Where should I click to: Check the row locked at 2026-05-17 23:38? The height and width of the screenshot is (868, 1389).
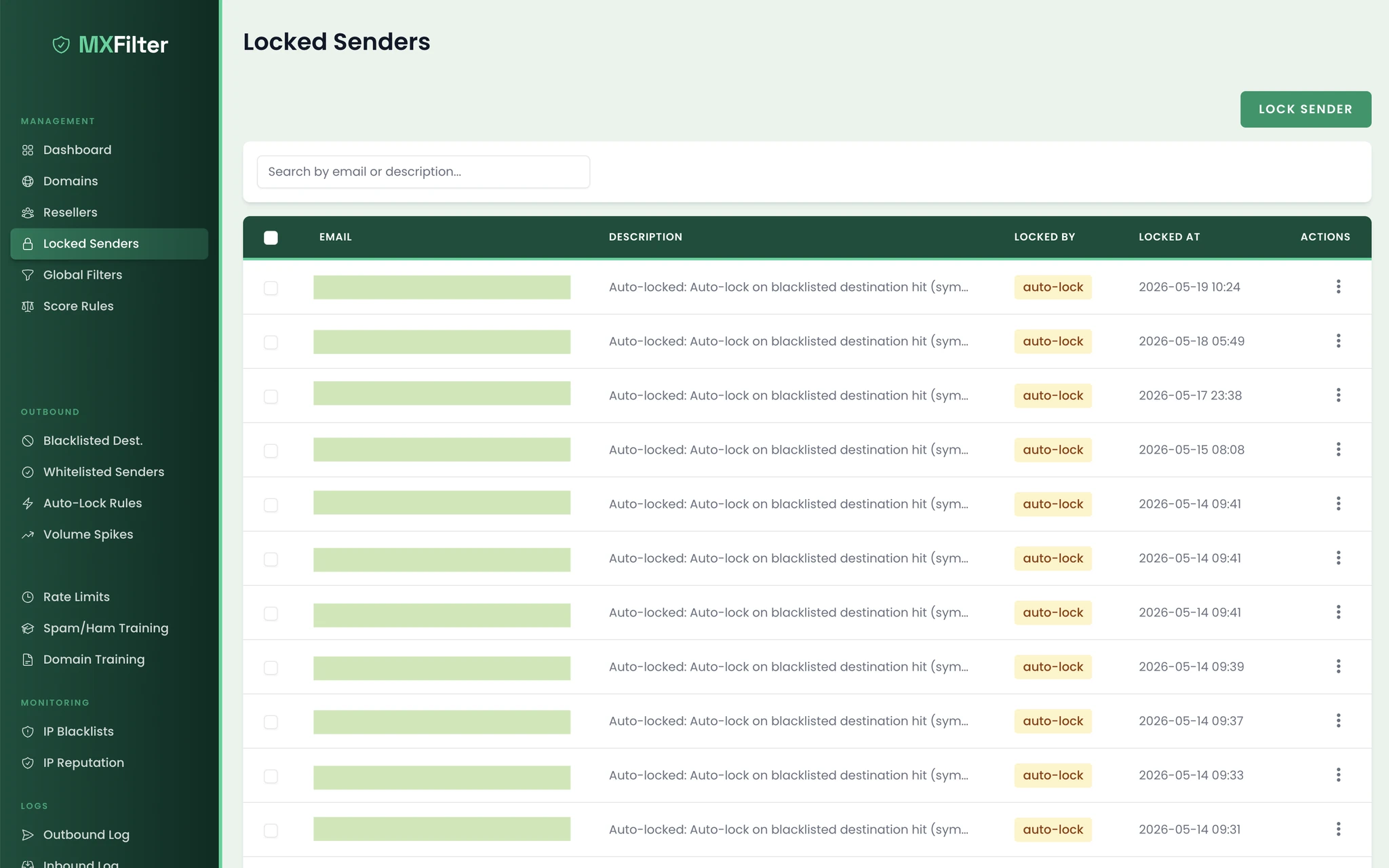tap(271, 397)
